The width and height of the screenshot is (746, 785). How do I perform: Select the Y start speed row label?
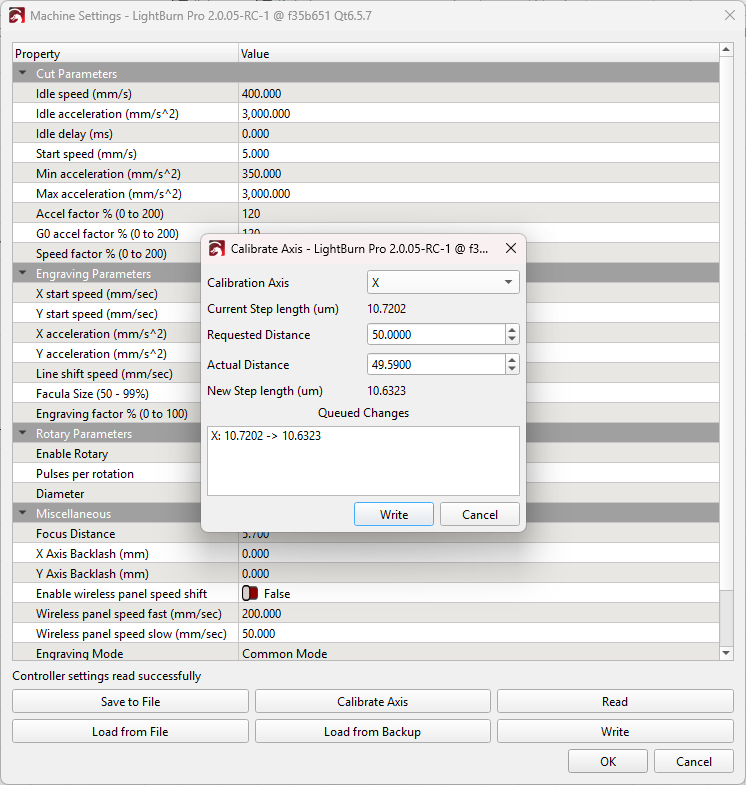(97, 313)
